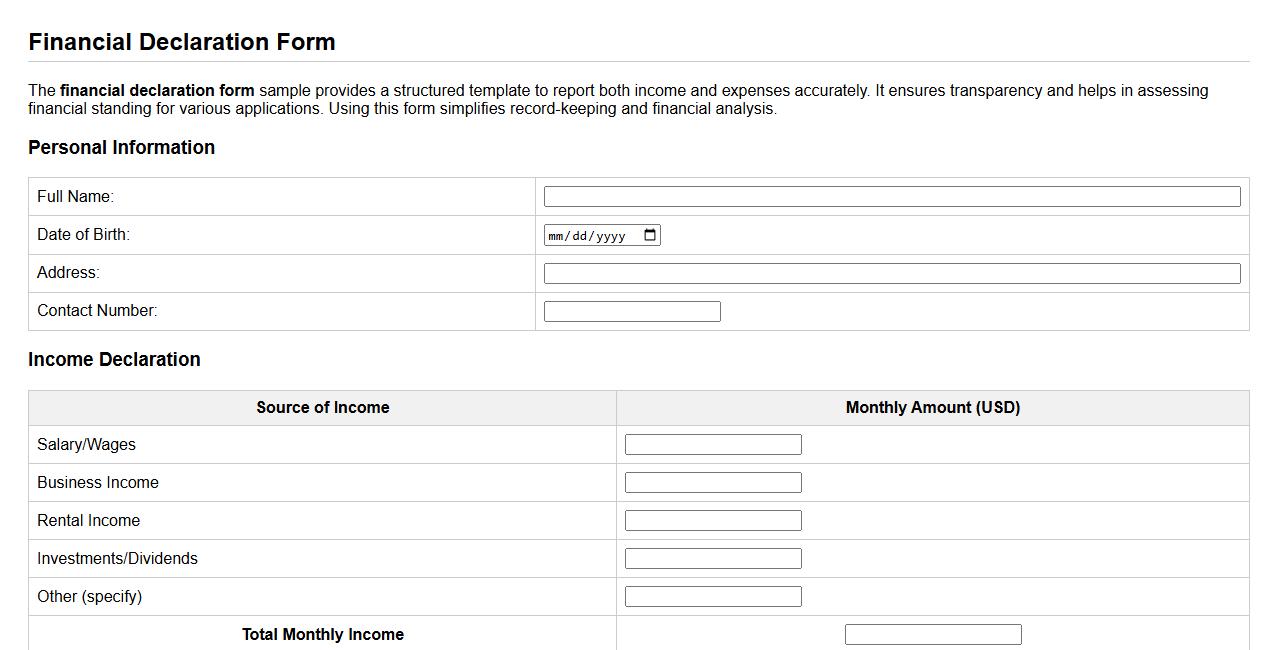Select the month segment of Date of Birth
The image size is (1278, 650).
pyautogui.click(x=558, y=235)
